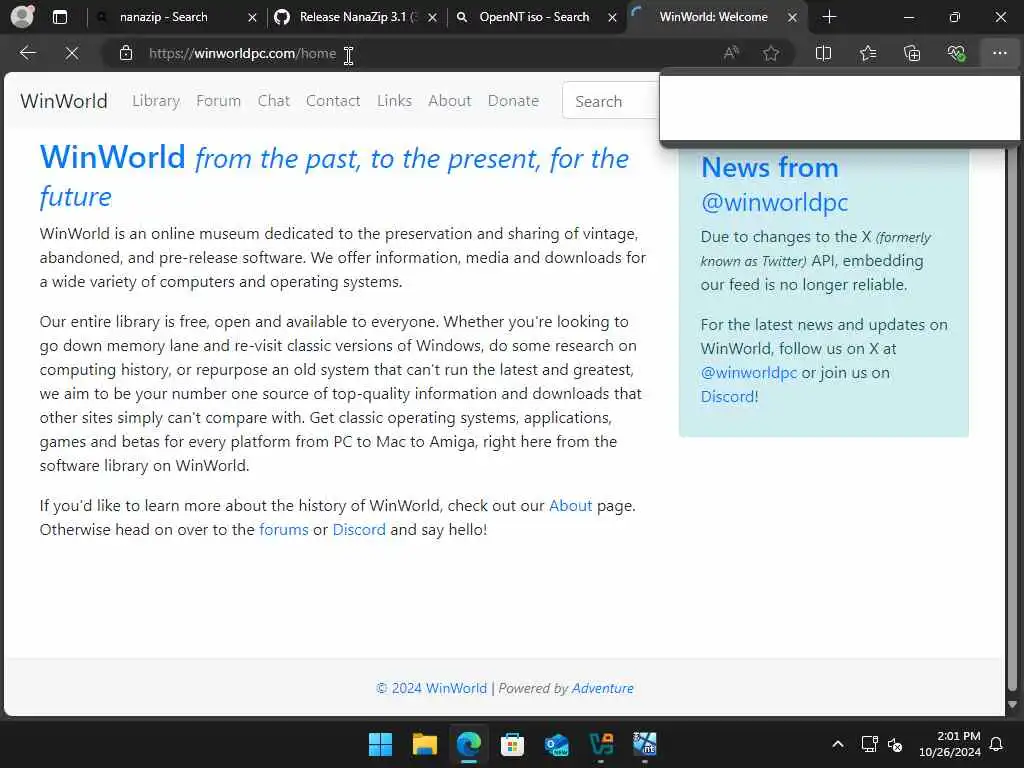The width and height of the screenshot is (1024, 768).
Task: Open the About nav item
Action: point(449,101)
